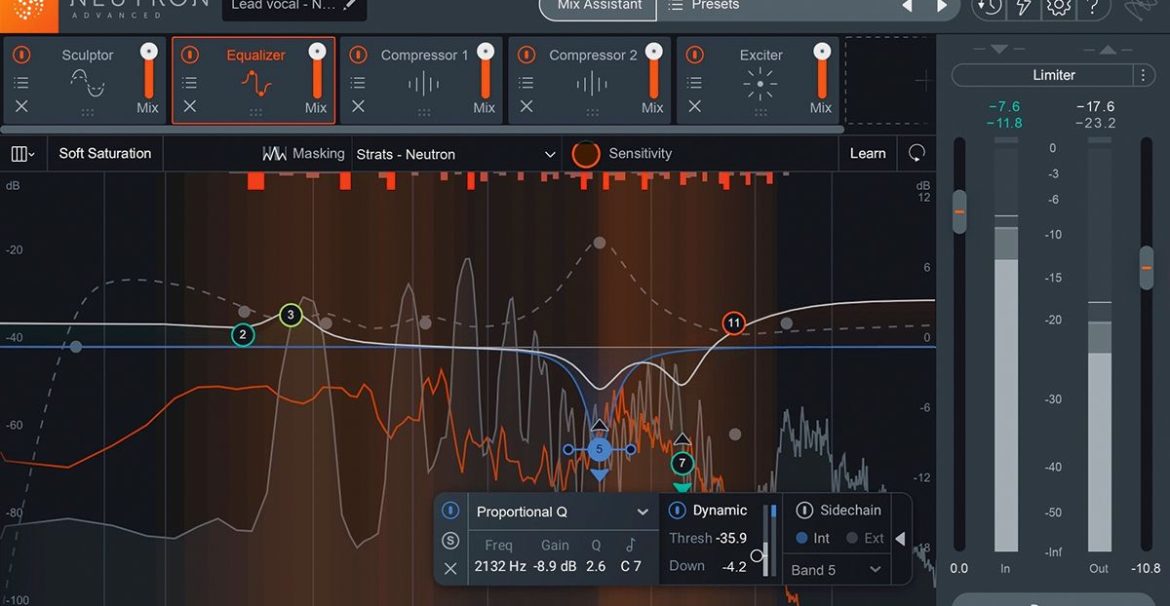Bypass Compressor 1 with its power button
The width and height of the screenshot is (1170, 606).
tap(358, 54)
